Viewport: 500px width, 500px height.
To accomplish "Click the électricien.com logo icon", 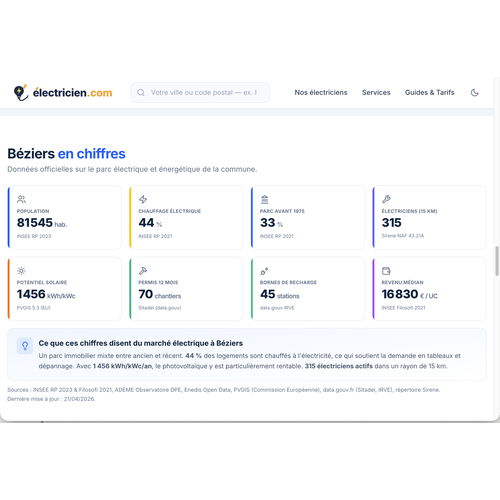I will click(x=21, y=92).
